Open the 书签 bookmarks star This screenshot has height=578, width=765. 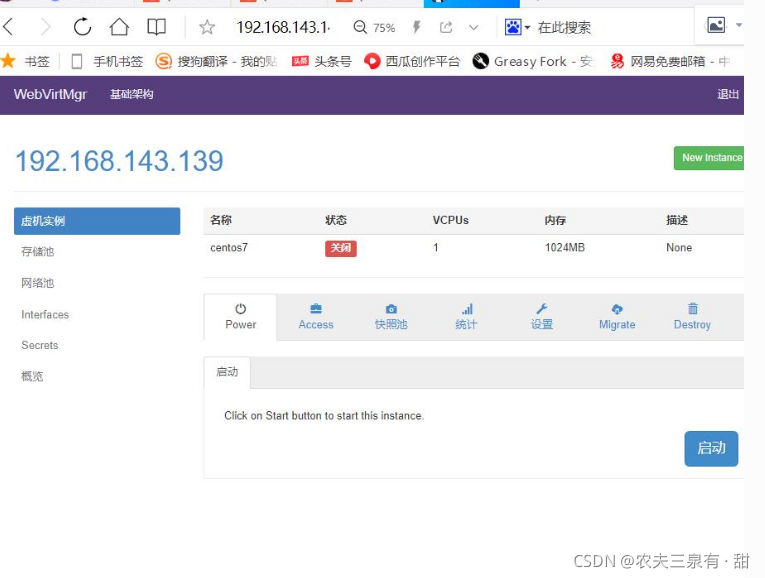[x=25, y=61]
